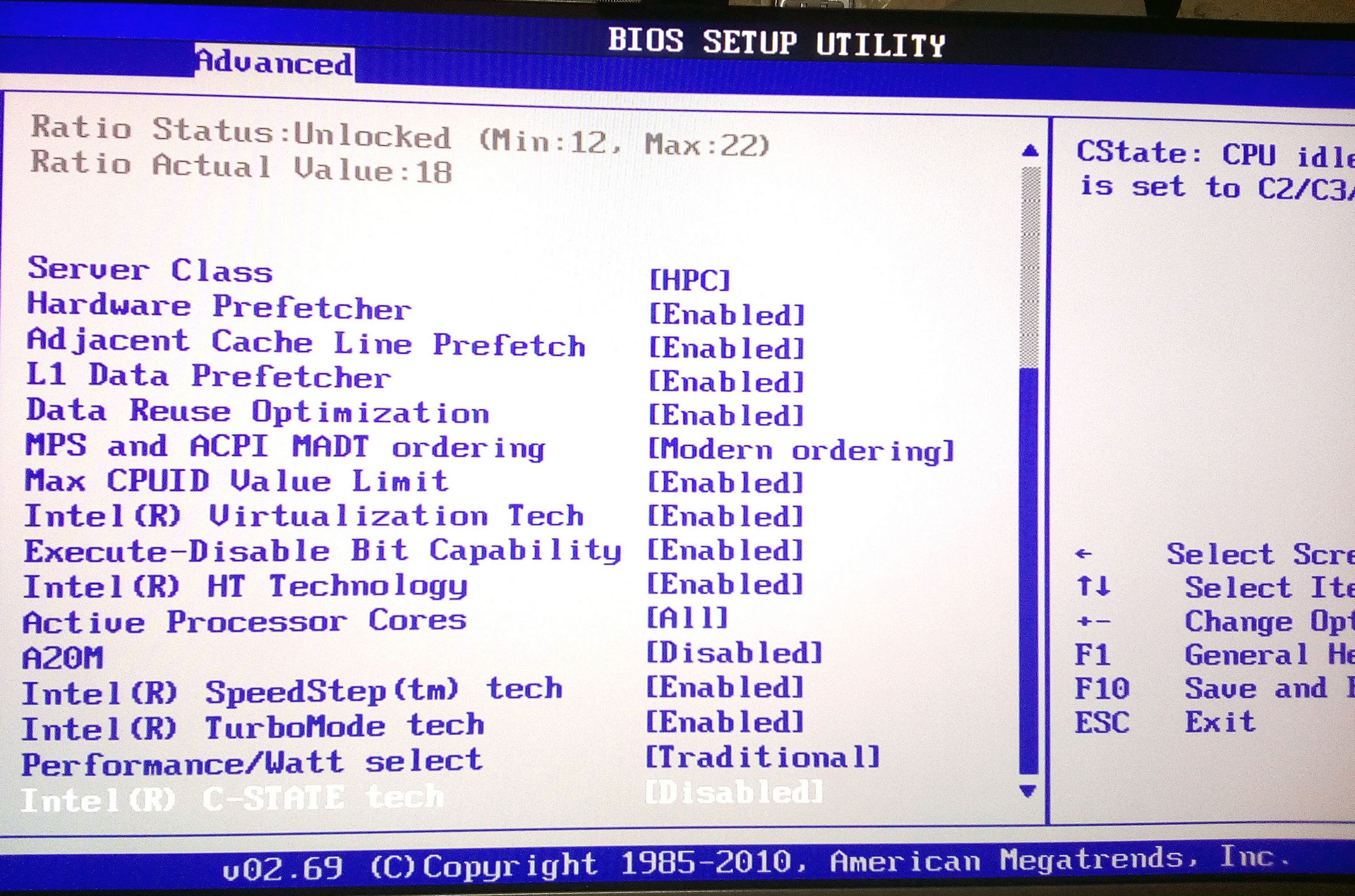
Task: Click the scrollbar up arrow
Action: pos(1030,150)
